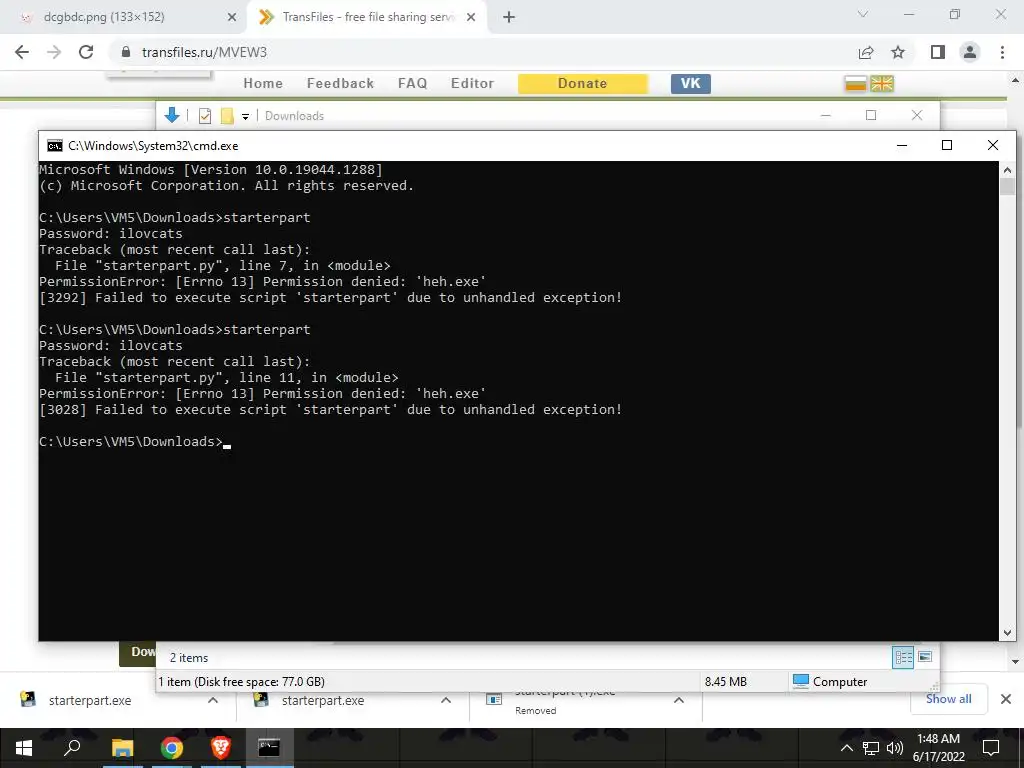Expand Quick Access Toolbar dropdown in Downloads window
This screenshot has width=1024, height=768.
[x=246, y=117]
